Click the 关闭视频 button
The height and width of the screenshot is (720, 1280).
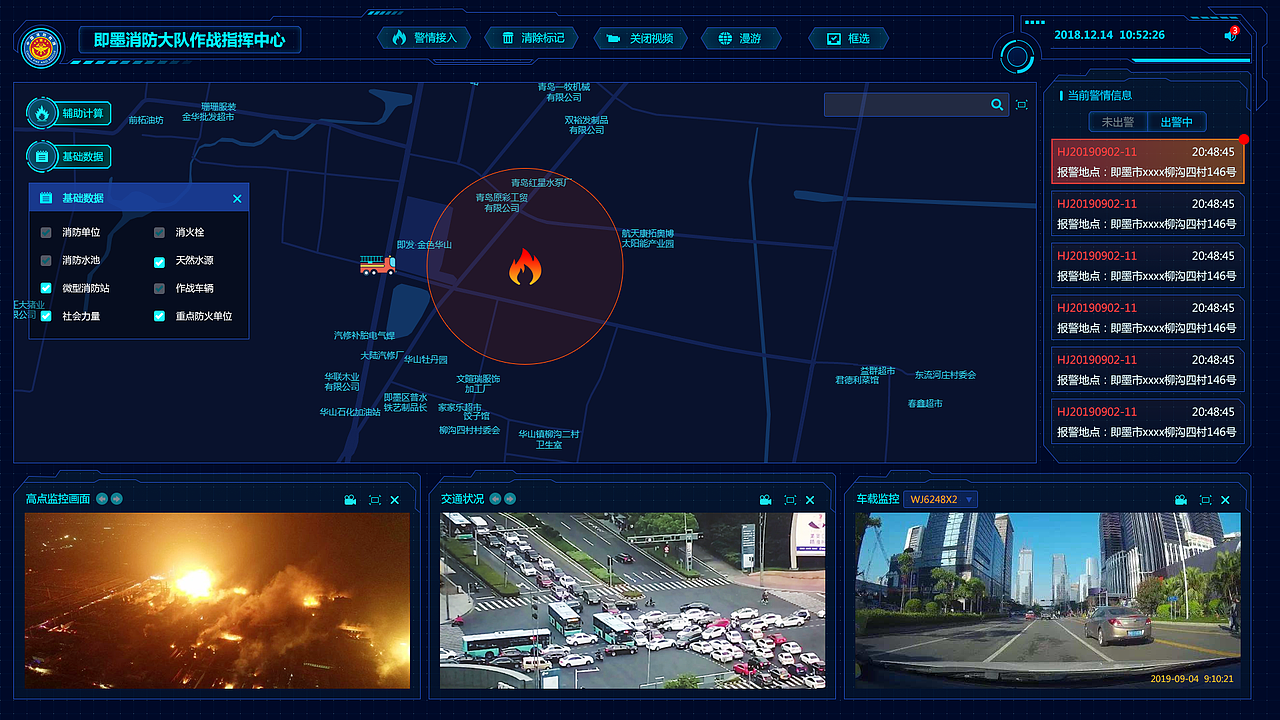(x=640, y=38)
